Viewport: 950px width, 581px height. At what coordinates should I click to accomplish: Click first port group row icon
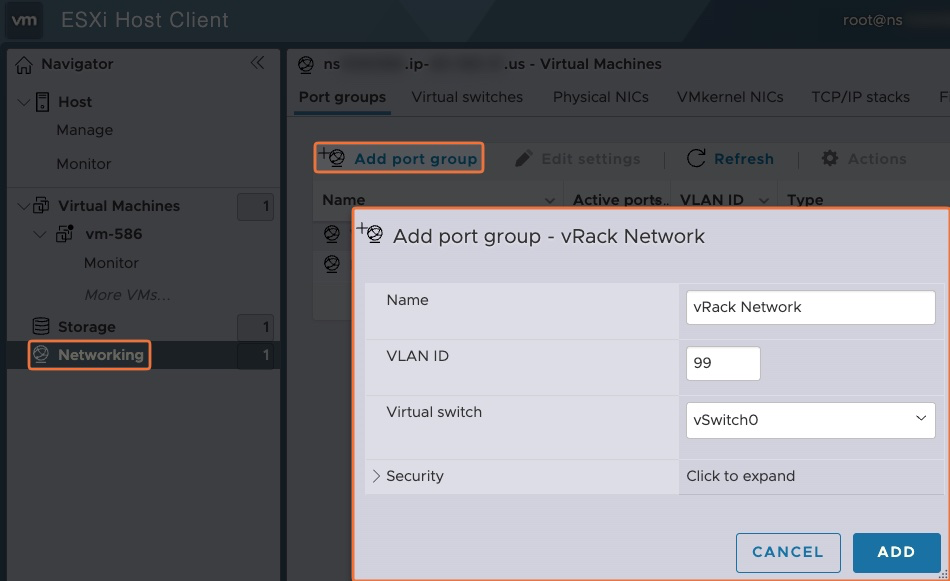(x=331, y=233)
